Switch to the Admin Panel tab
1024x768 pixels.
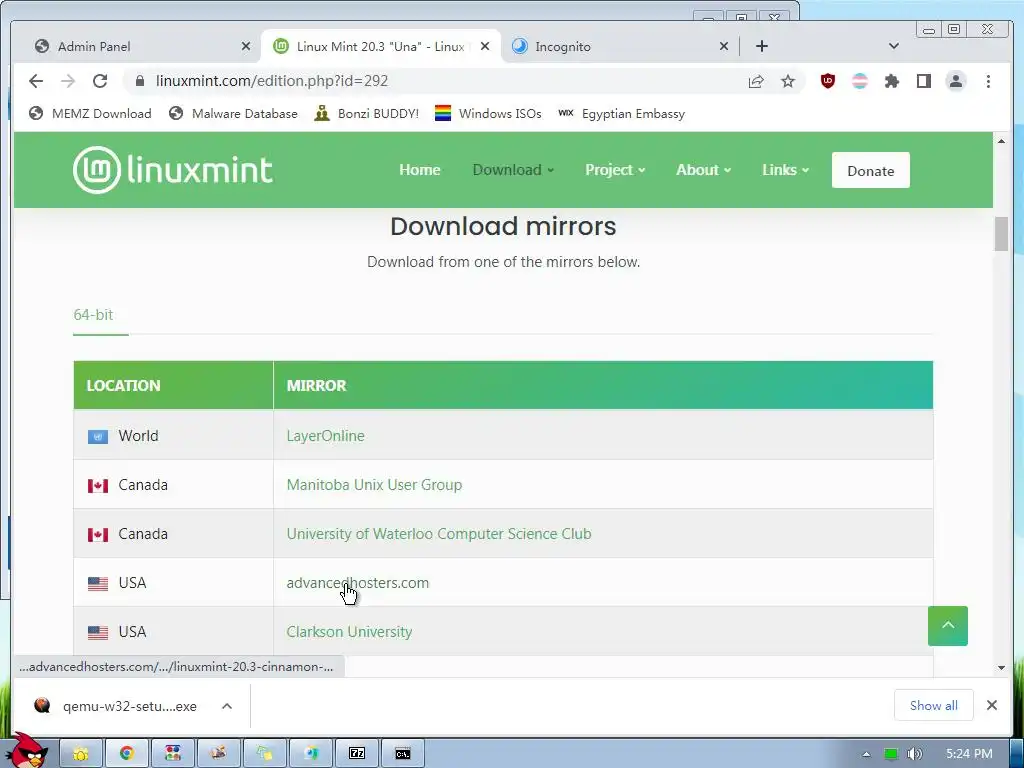140,46
